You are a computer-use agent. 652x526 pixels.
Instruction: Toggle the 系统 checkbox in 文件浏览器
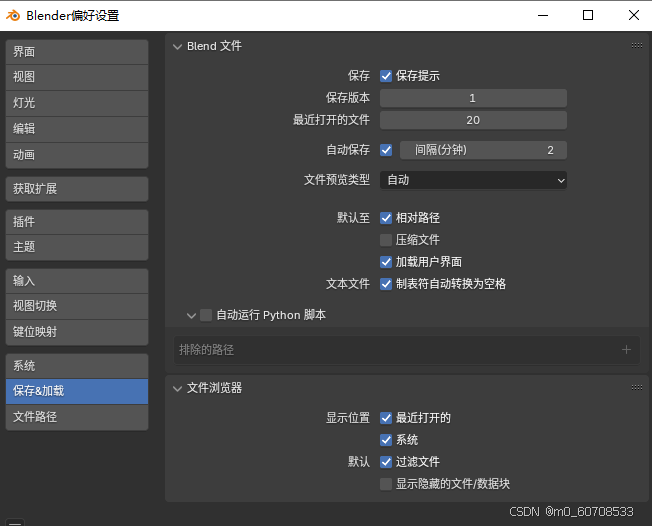click(x=386, y=440)
